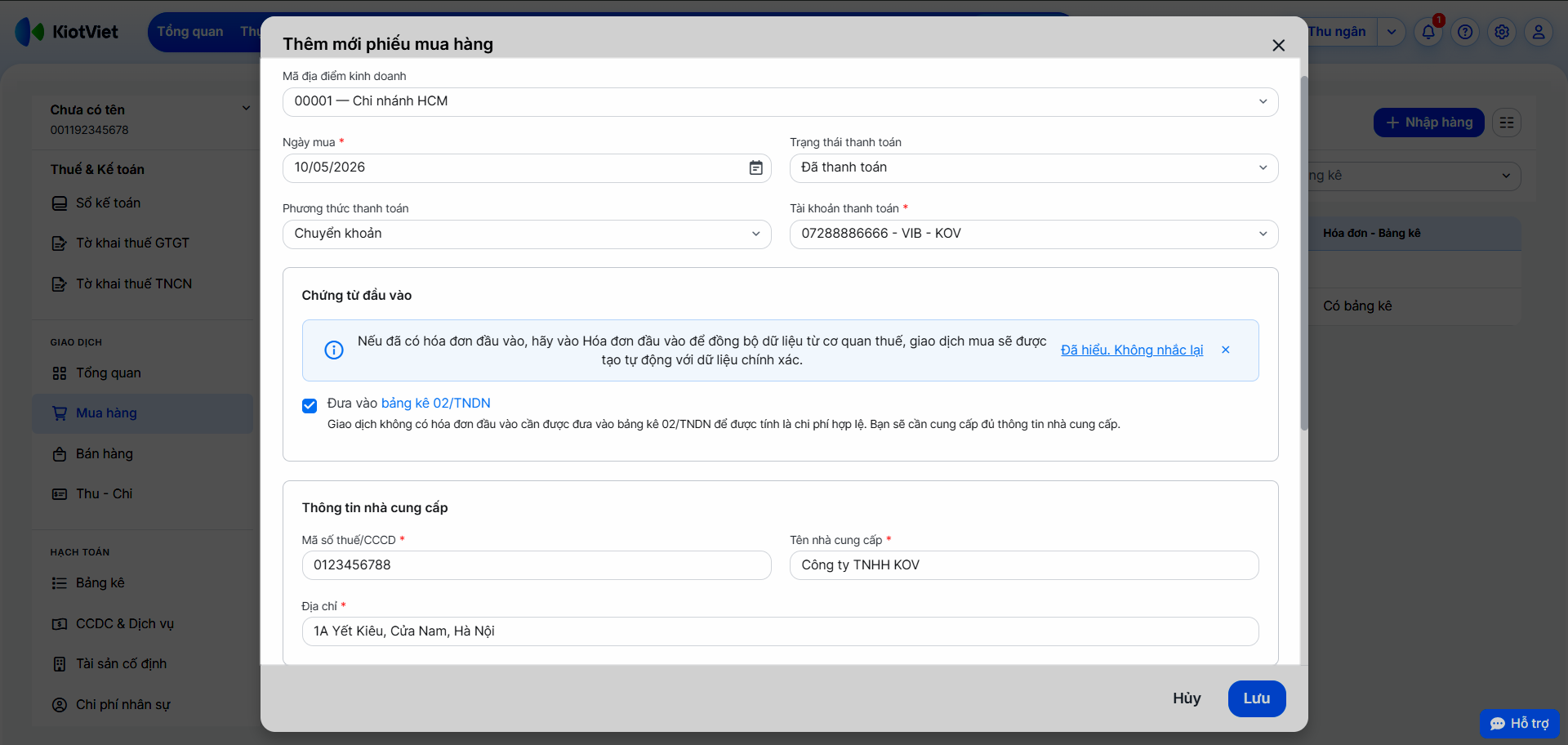This screenshot has height=745, width=1568.
Task: Click the user account profile icon
Action: (x=1539, y=32)
